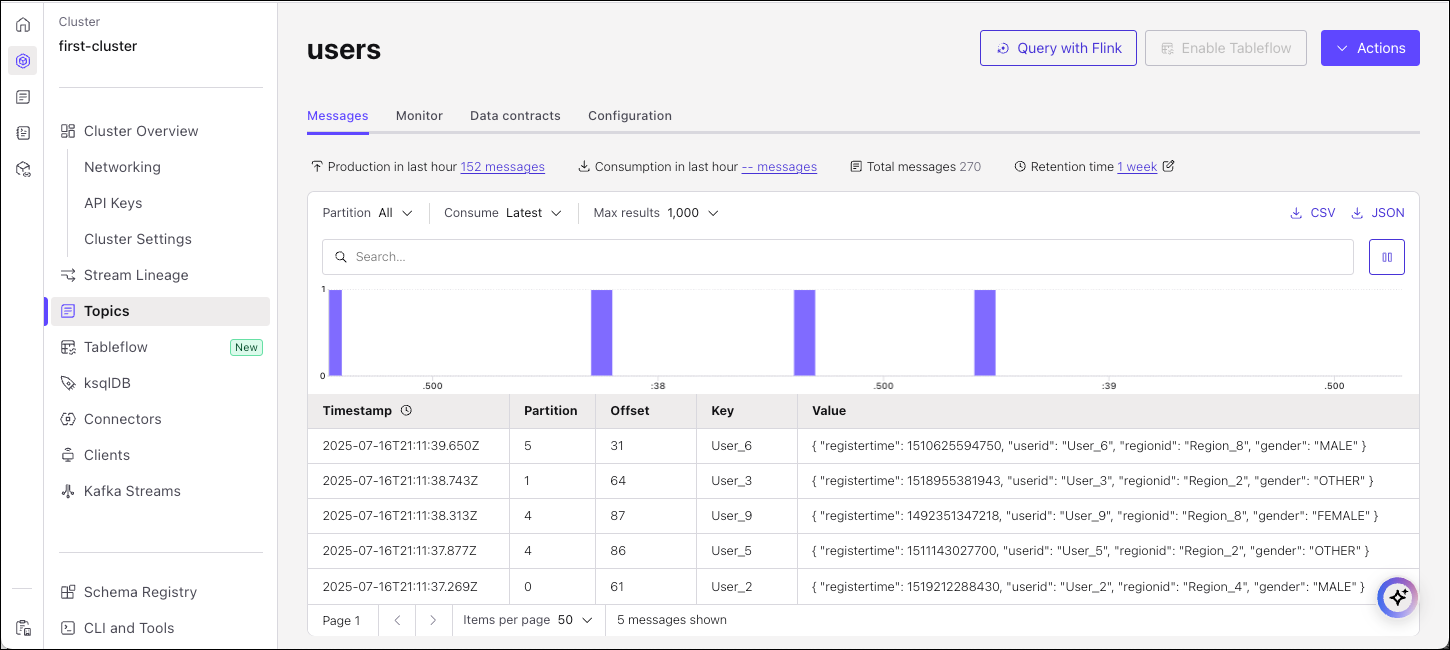Click into the message Search field

point(837,257)
